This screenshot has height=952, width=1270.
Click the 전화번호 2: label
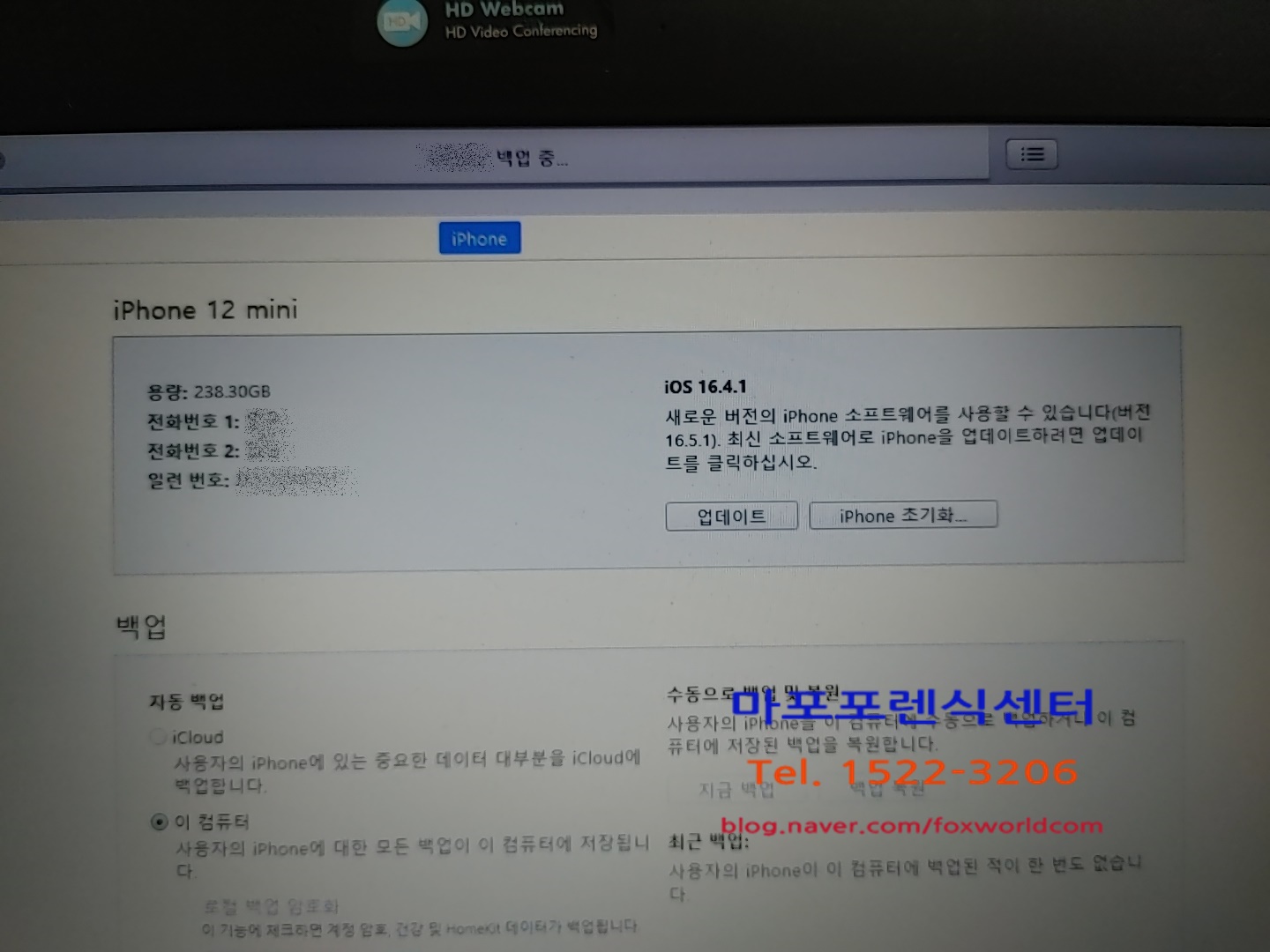193,451
